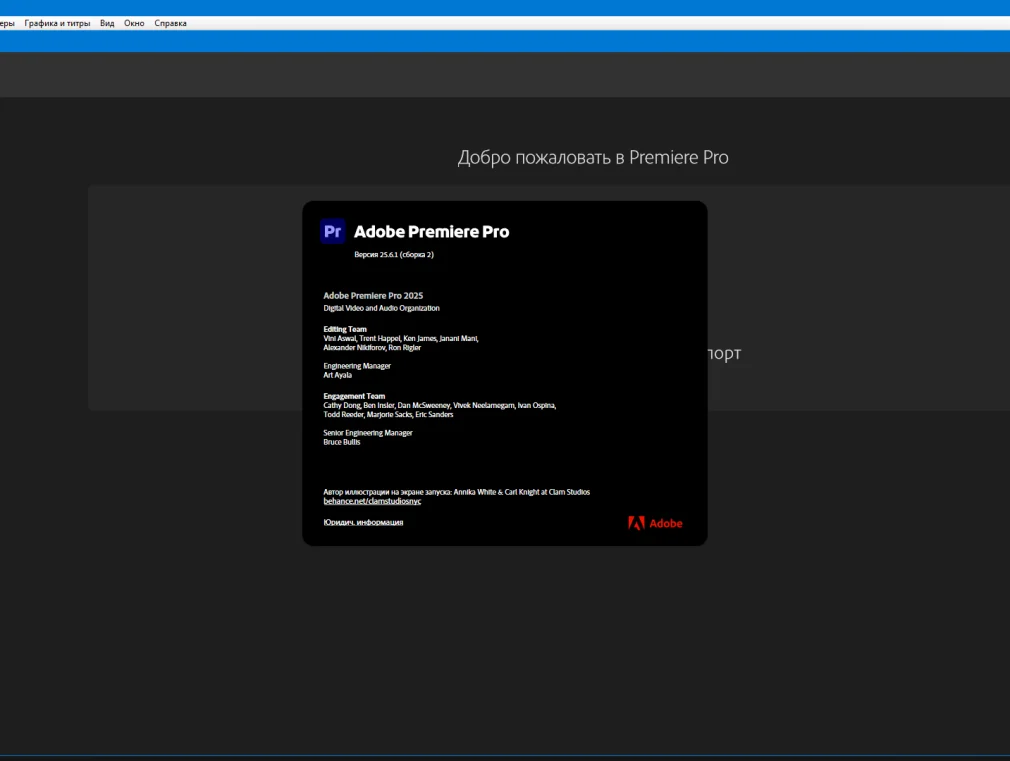Click the splash illustration author credit line
The image size is (1010, 761).
[456, 492]
